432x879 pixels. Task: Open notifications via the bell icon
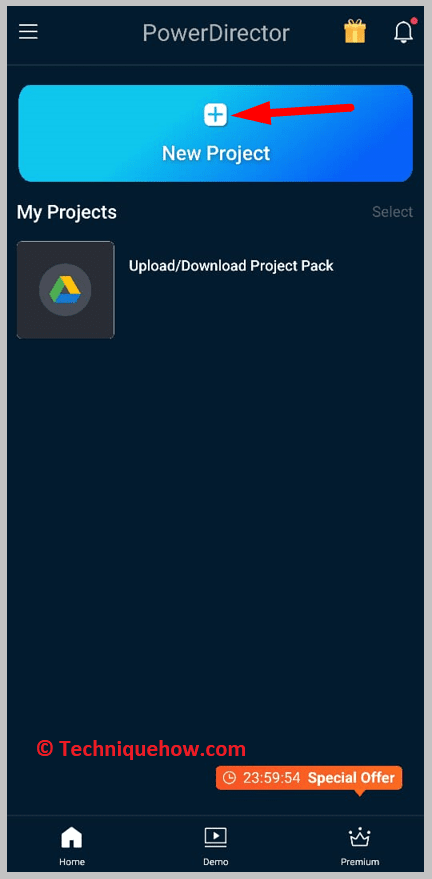(x=404, y=31)
